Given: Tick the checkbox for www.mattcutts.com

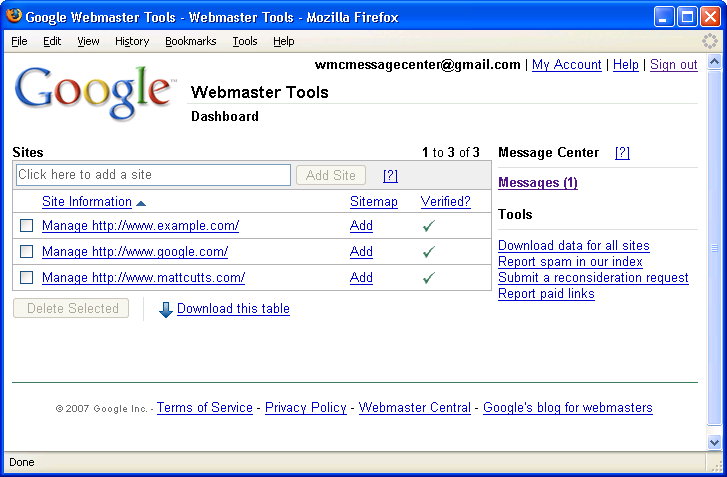Looking at the screenshot, I should pos(26,278).
